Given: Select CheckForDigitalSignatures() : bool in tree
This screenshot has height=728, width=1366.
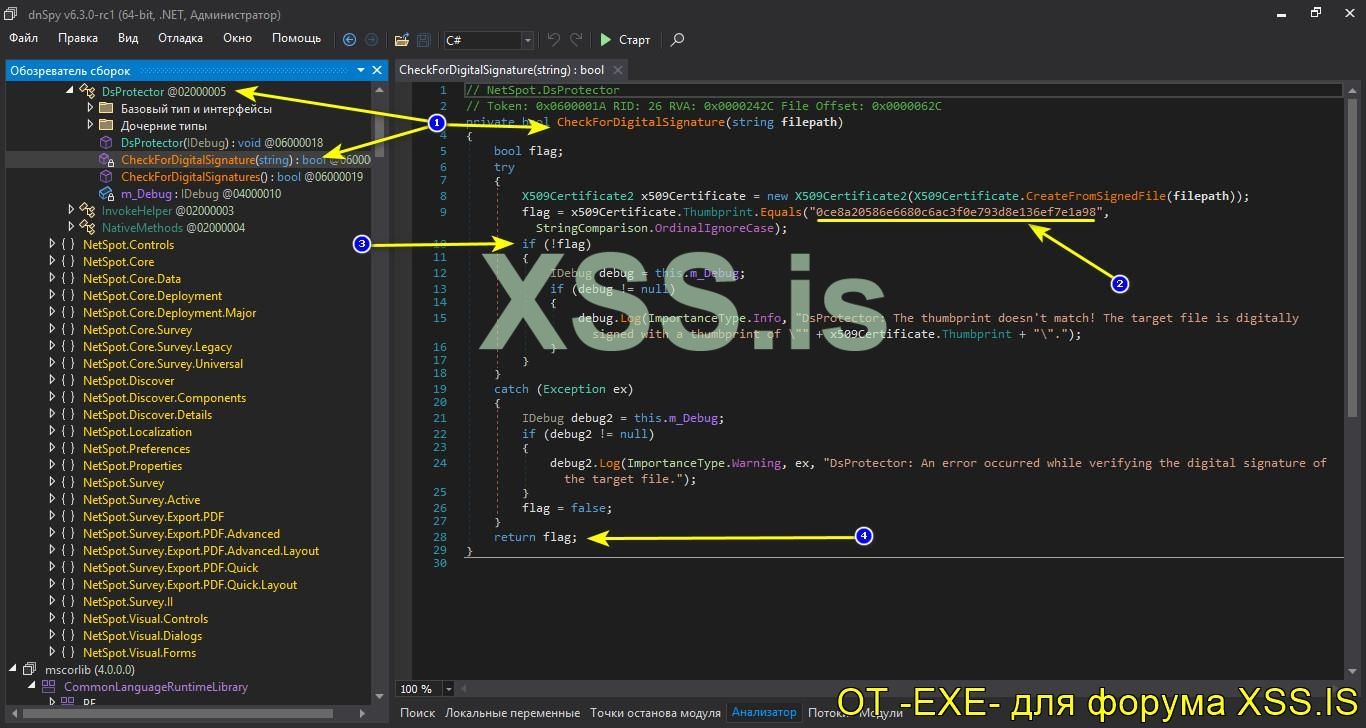Looking at the screenshot, I should tap(242, 177).
